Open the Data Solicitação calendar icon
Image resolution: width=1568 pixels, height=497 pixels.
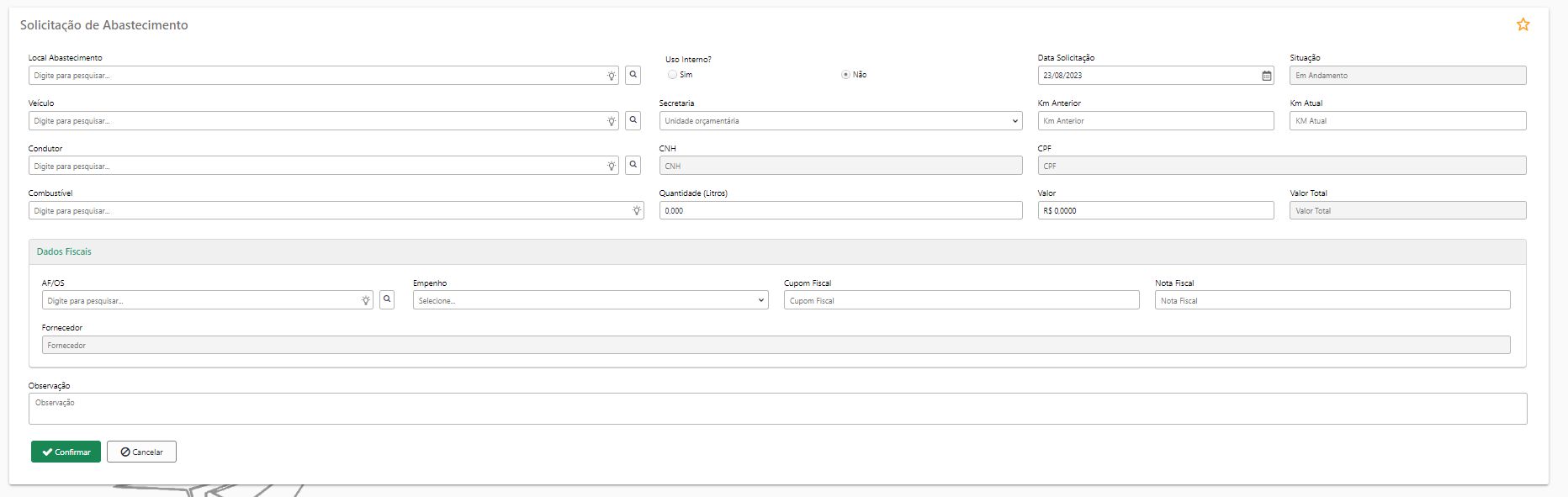point(1267,76)
